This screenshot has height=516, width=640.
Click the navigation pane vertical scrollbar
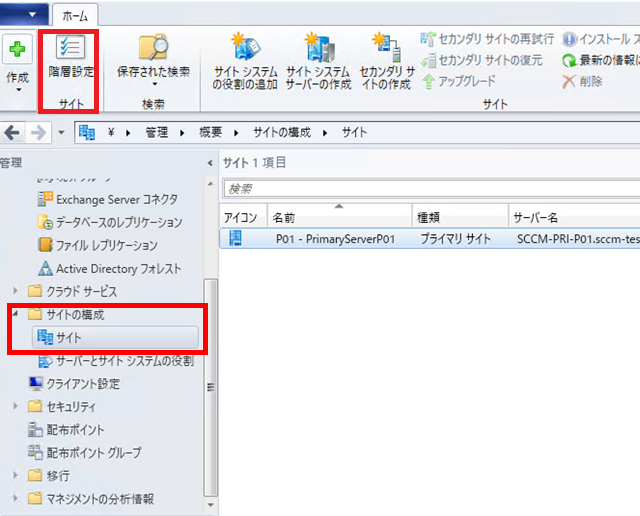(209, 384)
